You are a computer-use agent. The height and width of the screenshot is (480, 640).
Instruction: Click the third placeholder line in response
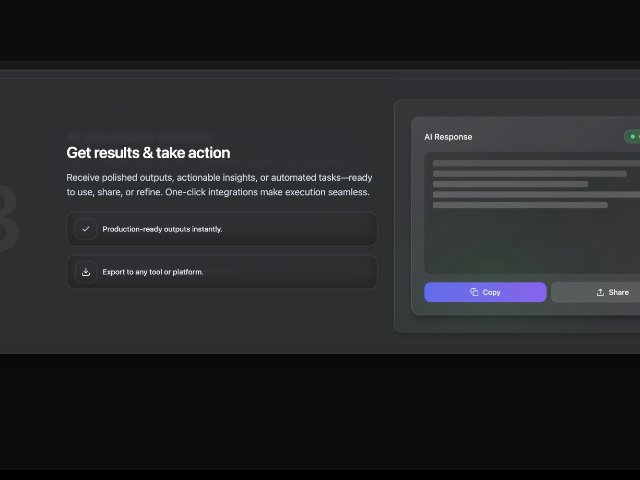coord(510,184)
